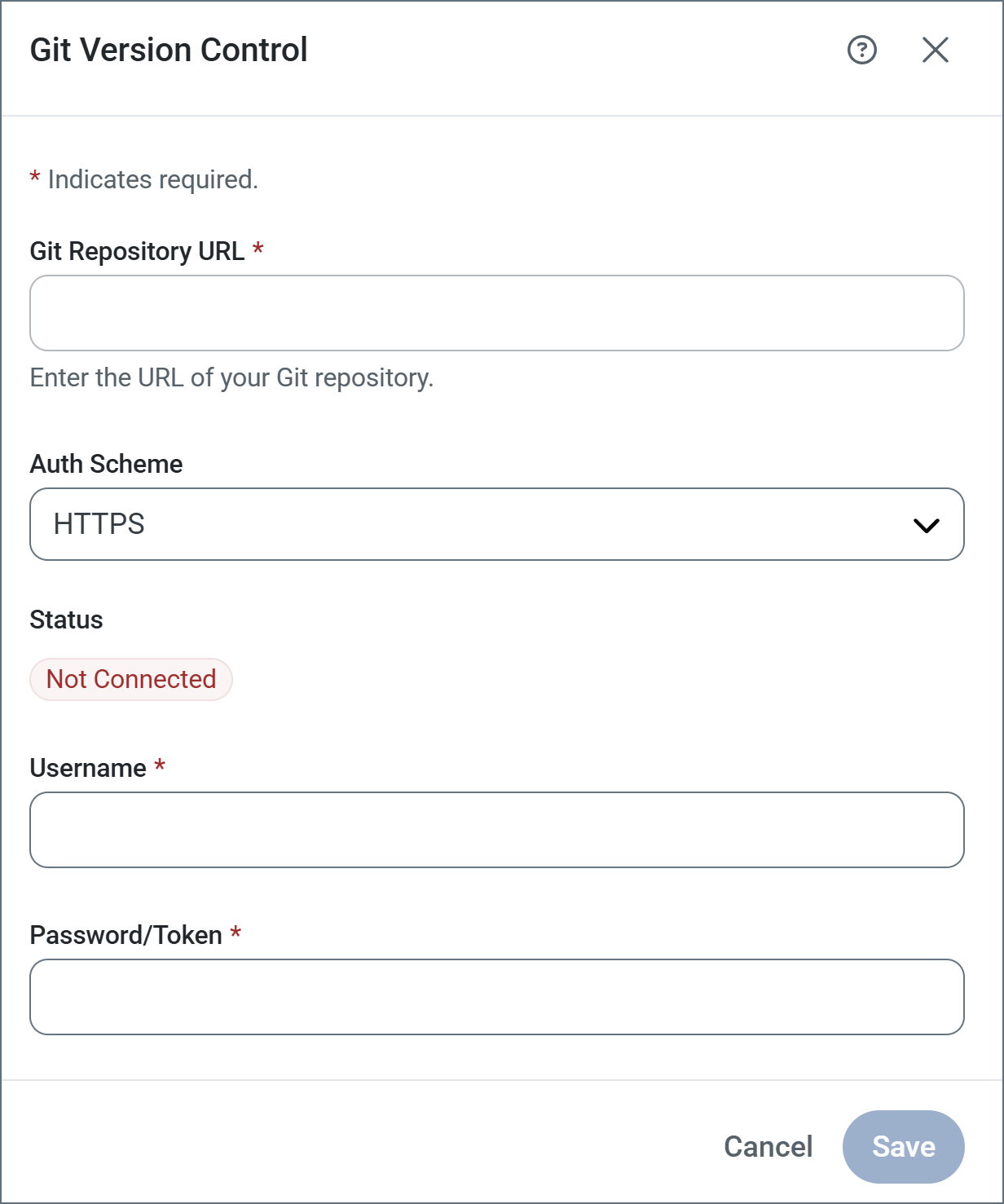Click the Auth Scheme label
This screenshot has height=1204, width=1004.
pyautogui.click(x=106, y=464)
